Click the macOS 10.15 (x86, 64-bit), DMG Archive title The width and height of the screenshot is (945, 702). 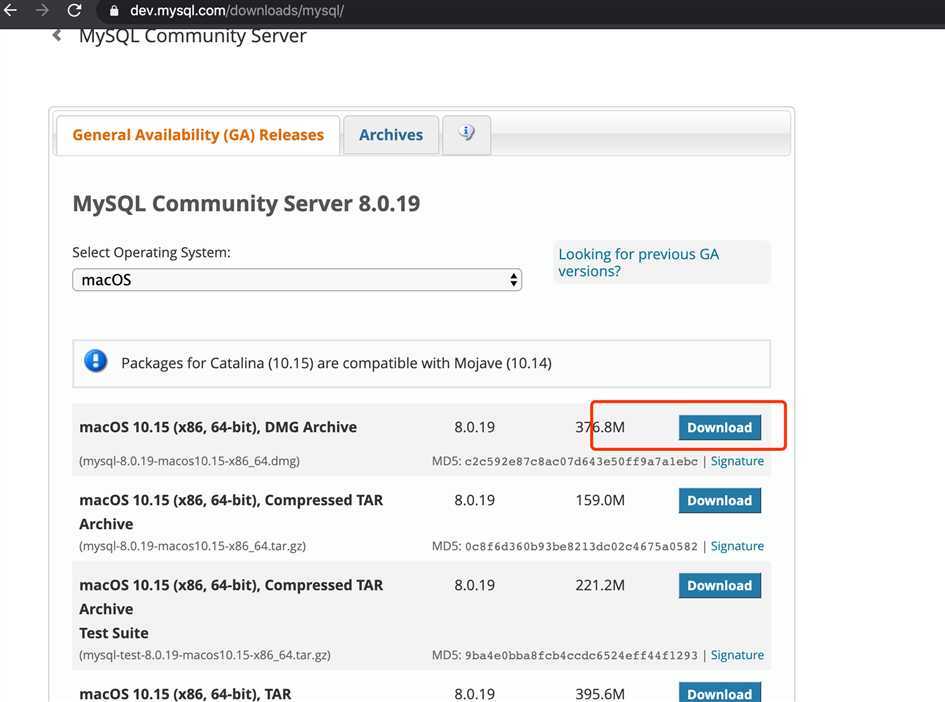pyautogui.click(x=218, y=427)
